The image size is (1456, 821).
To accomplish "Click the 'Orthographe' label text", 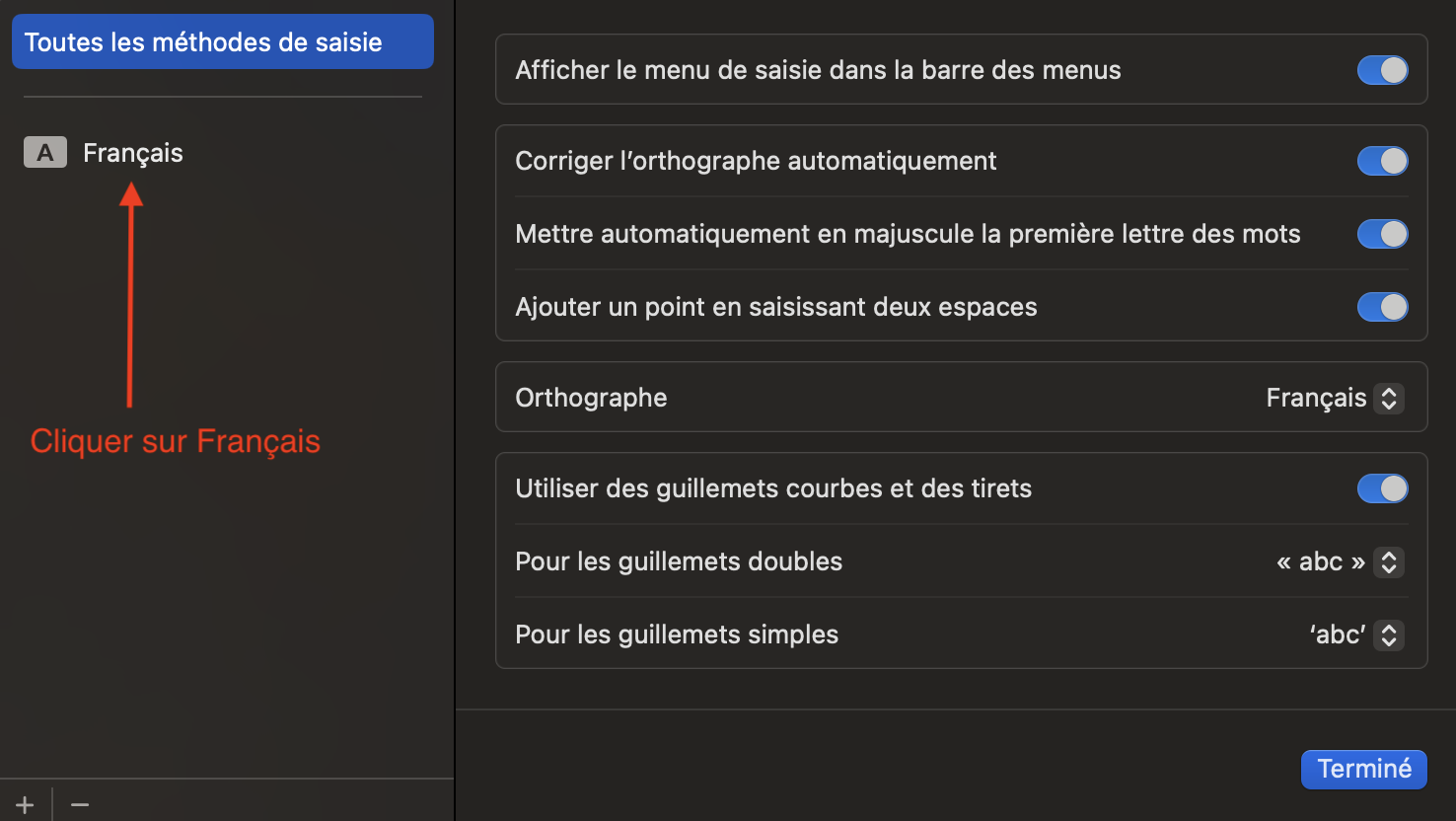I will pos(591,398).
